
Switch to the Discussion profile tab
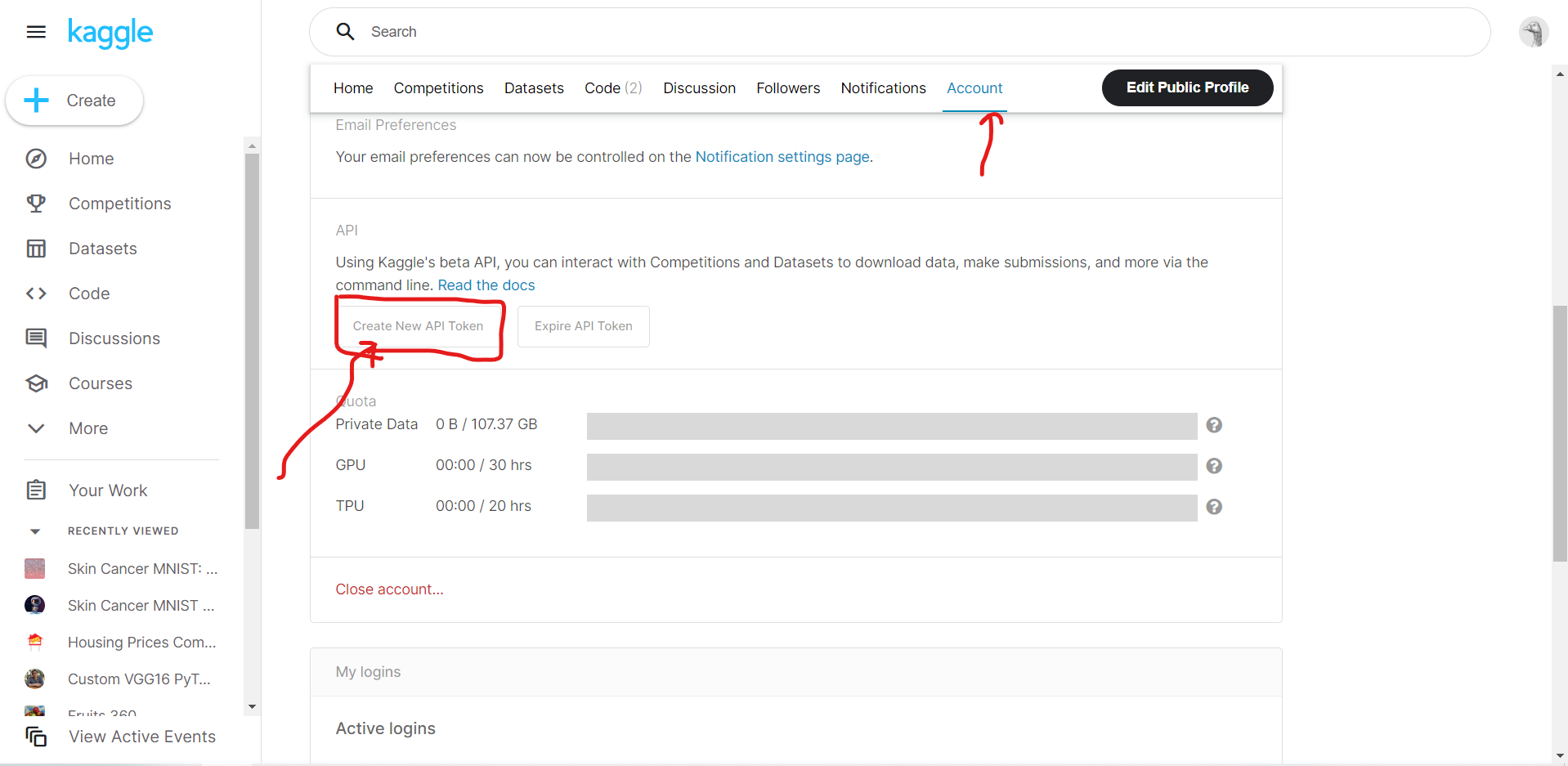click(699, 88)
